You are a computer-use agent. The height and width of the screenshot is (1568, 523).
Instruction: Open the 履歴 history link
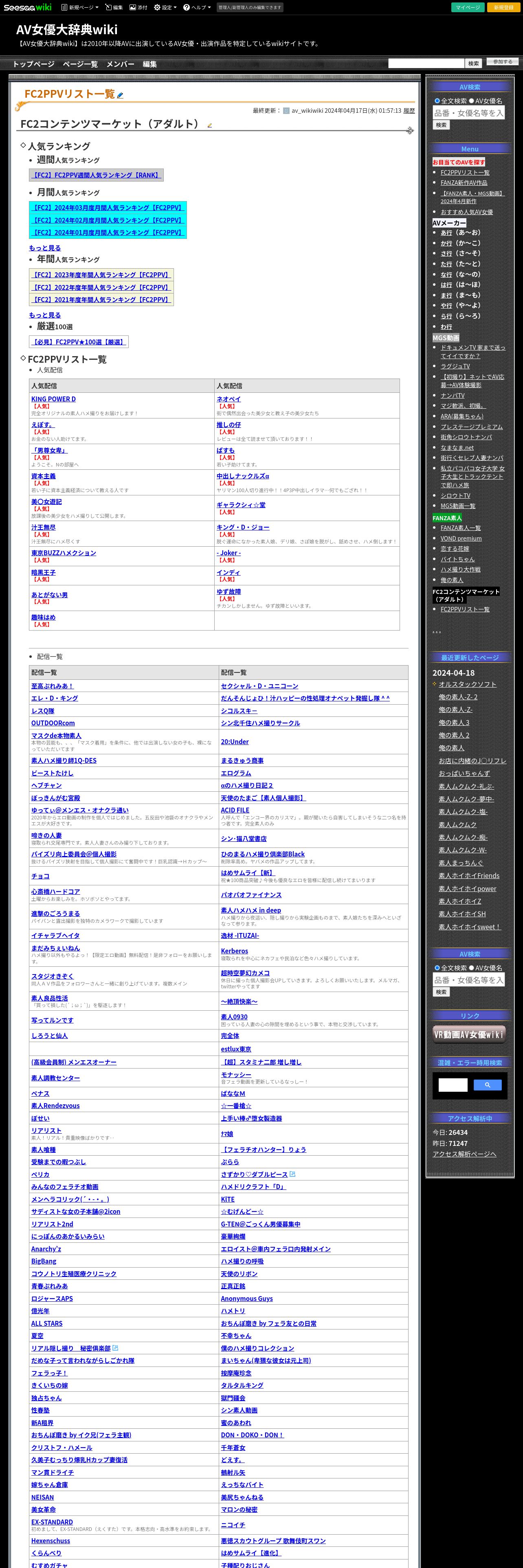pos(409,111)
